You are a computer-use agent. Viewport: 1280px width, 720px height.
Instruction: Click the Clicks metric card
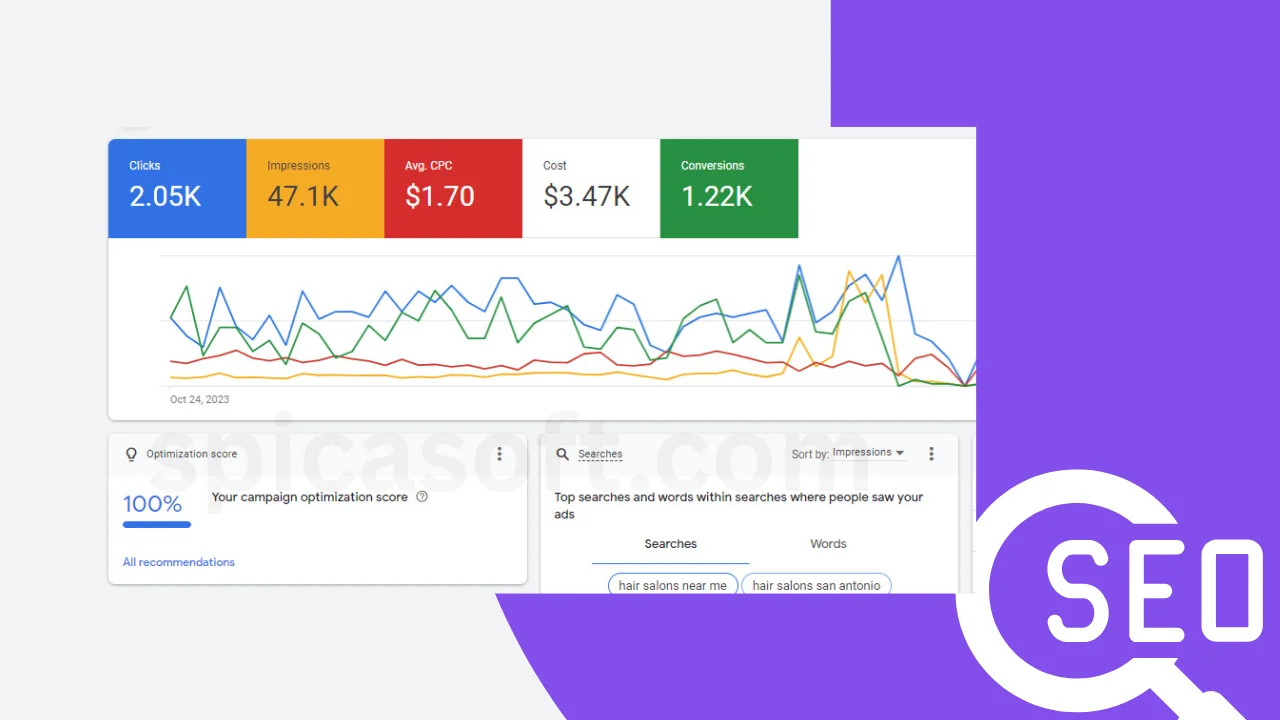pyautogui.click(x=177, y=188)
